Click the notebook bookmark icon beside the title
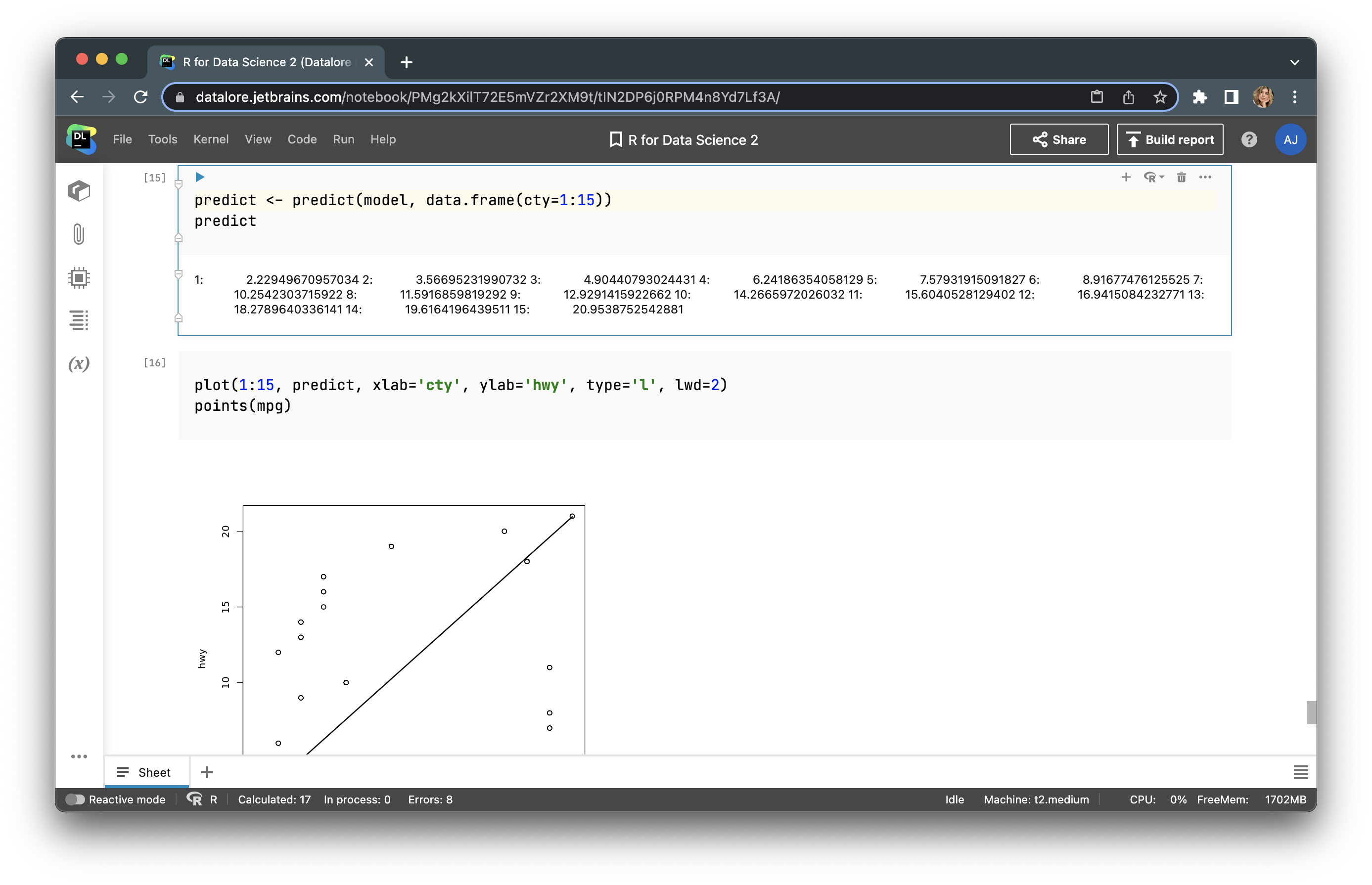The width and height of the screenshot is (1372, 885). [x=616, y=139]
